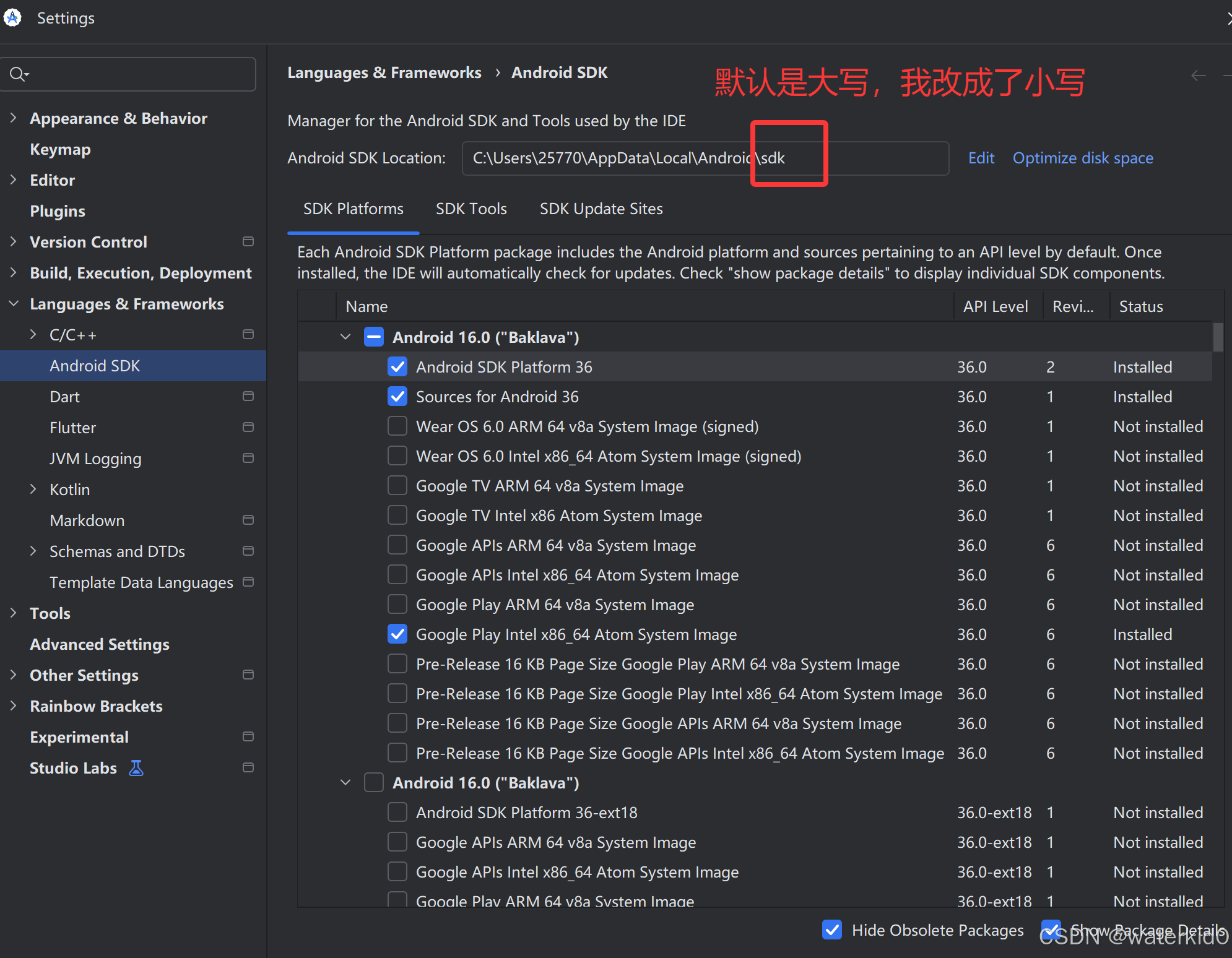
Task: Click the packages table vertical scrollbar
Action: (1218, 337)
